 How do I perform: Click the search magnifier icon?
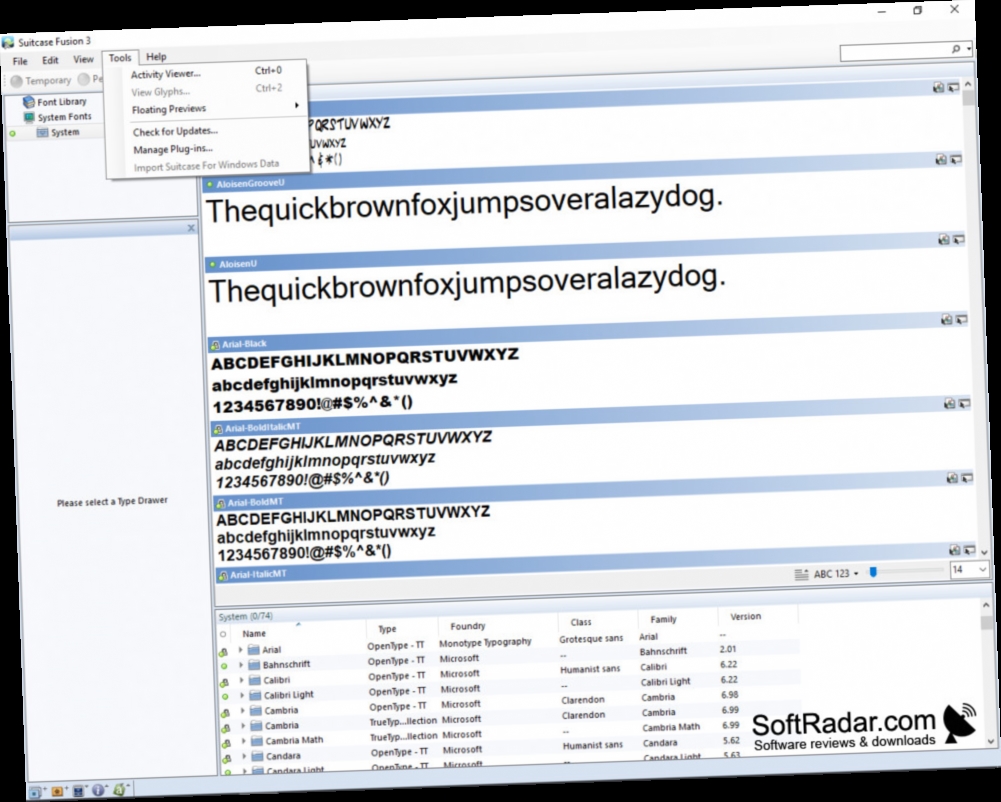click(x=956, y=49)
